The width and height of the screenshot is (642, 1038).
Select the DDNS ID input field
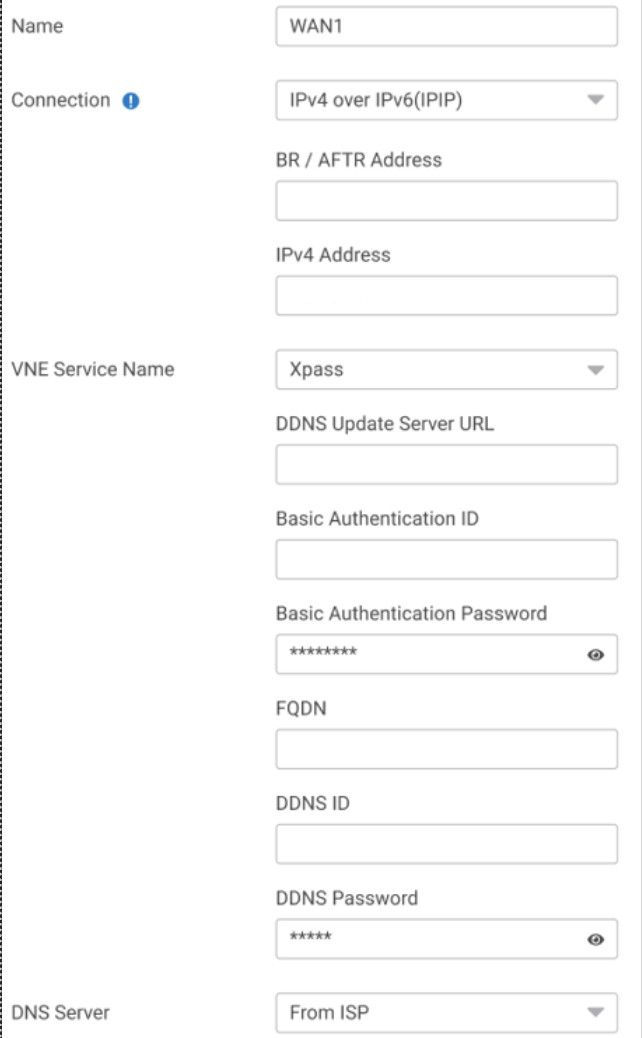(446, 844)
